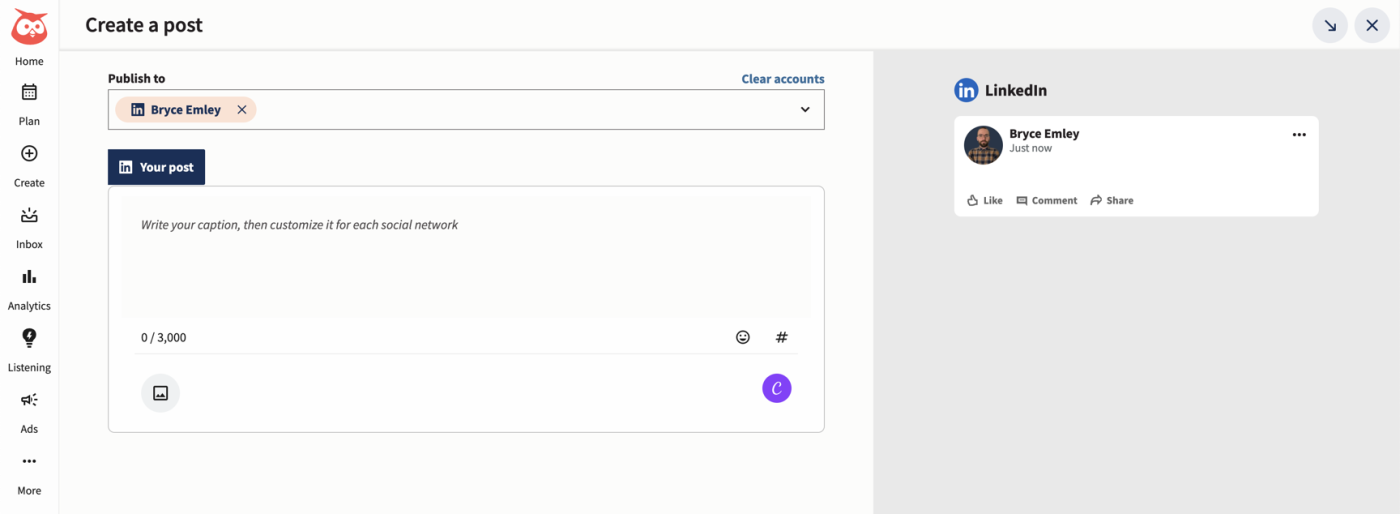Open preview post options ellipsis
Viewport: 1400px width, 514px height.
(1299, 135)
